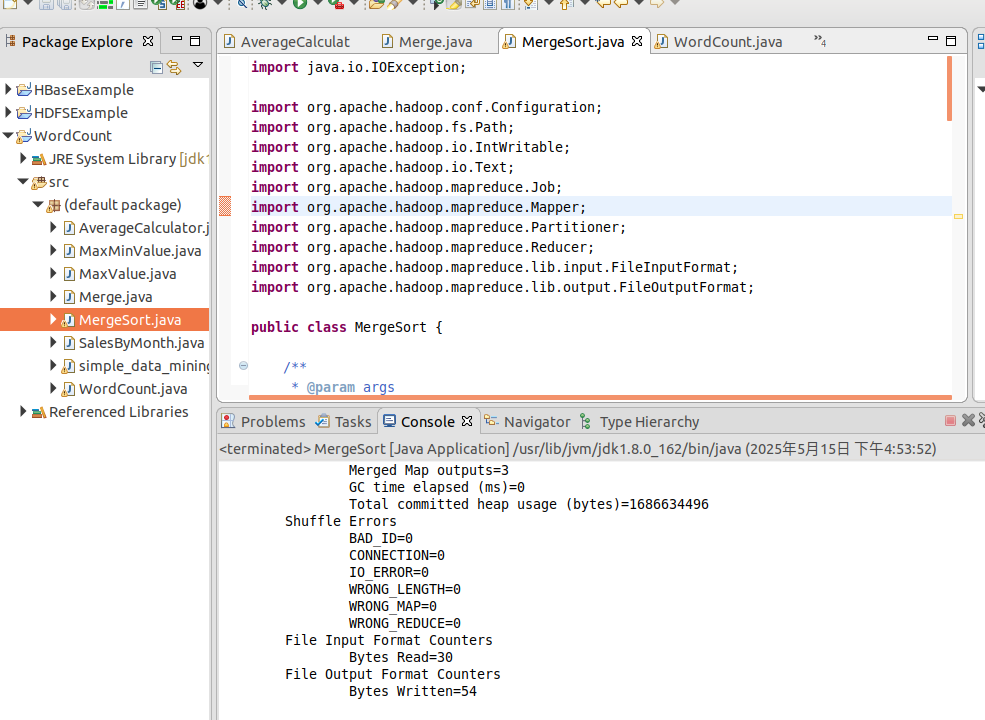The image size is (985, 720).
Task: Click the red Terminate button in Console
Action: tap(950, 421)
